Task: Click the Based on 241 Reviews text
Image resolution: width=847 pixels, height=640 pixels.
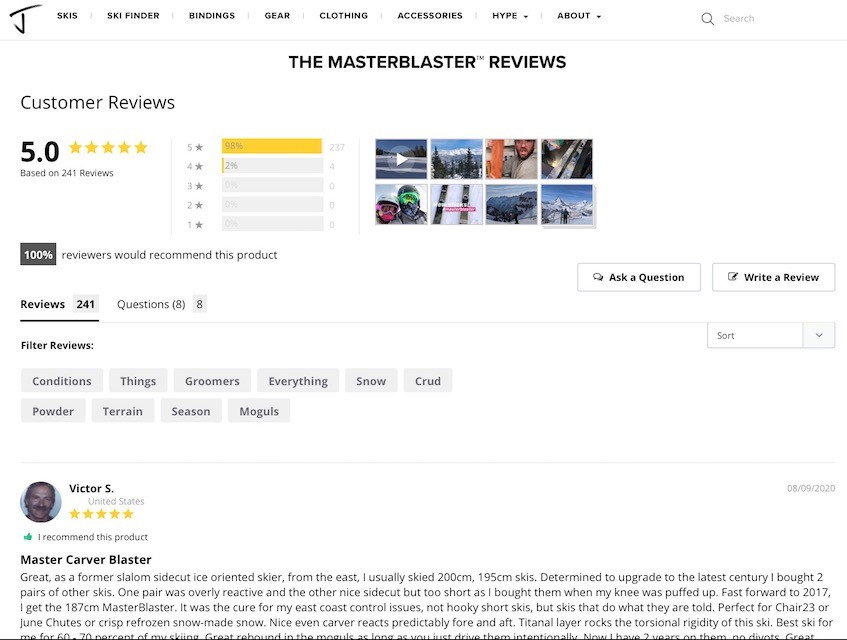Action: coord(67,173)
